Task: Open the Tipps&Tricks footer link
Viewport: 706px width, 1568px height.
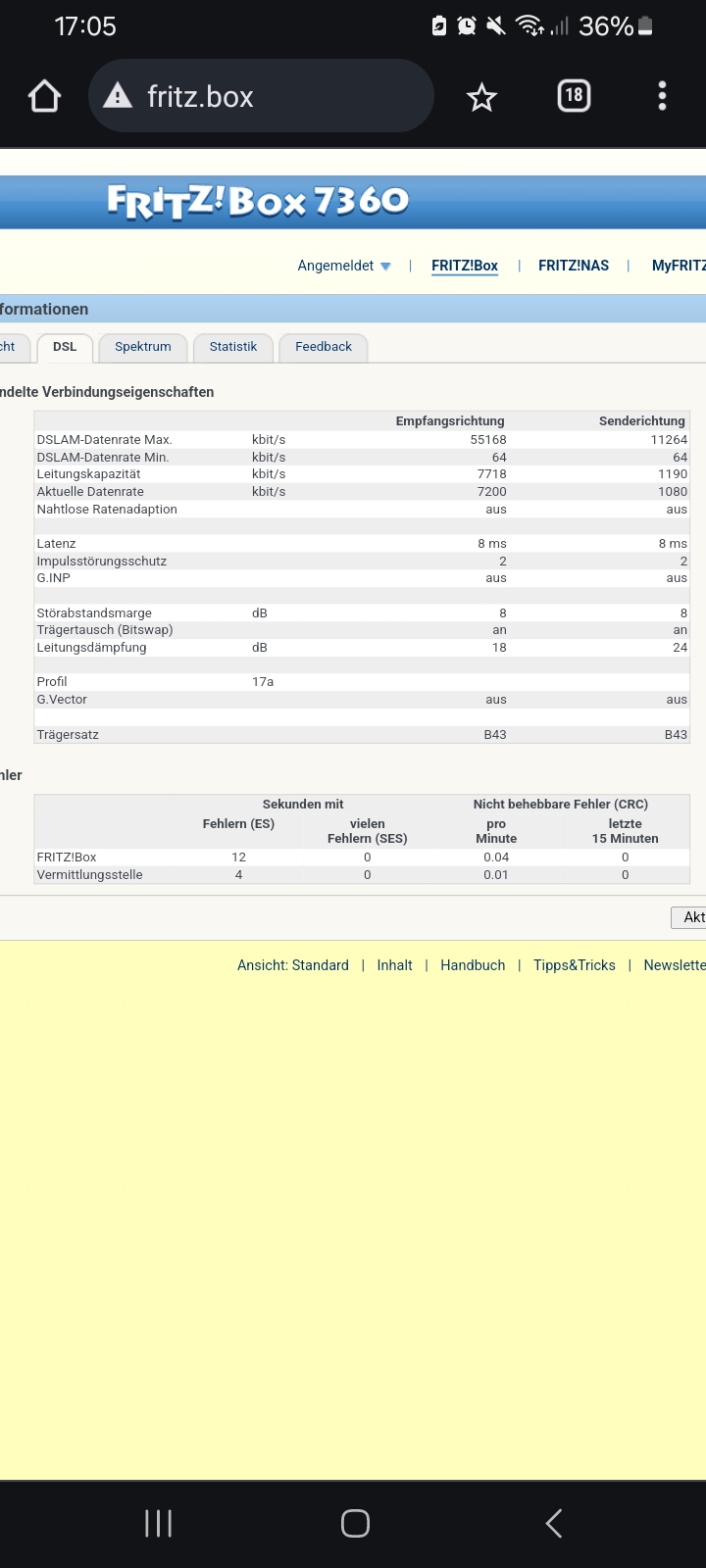Action: click(x=575, y=965)
